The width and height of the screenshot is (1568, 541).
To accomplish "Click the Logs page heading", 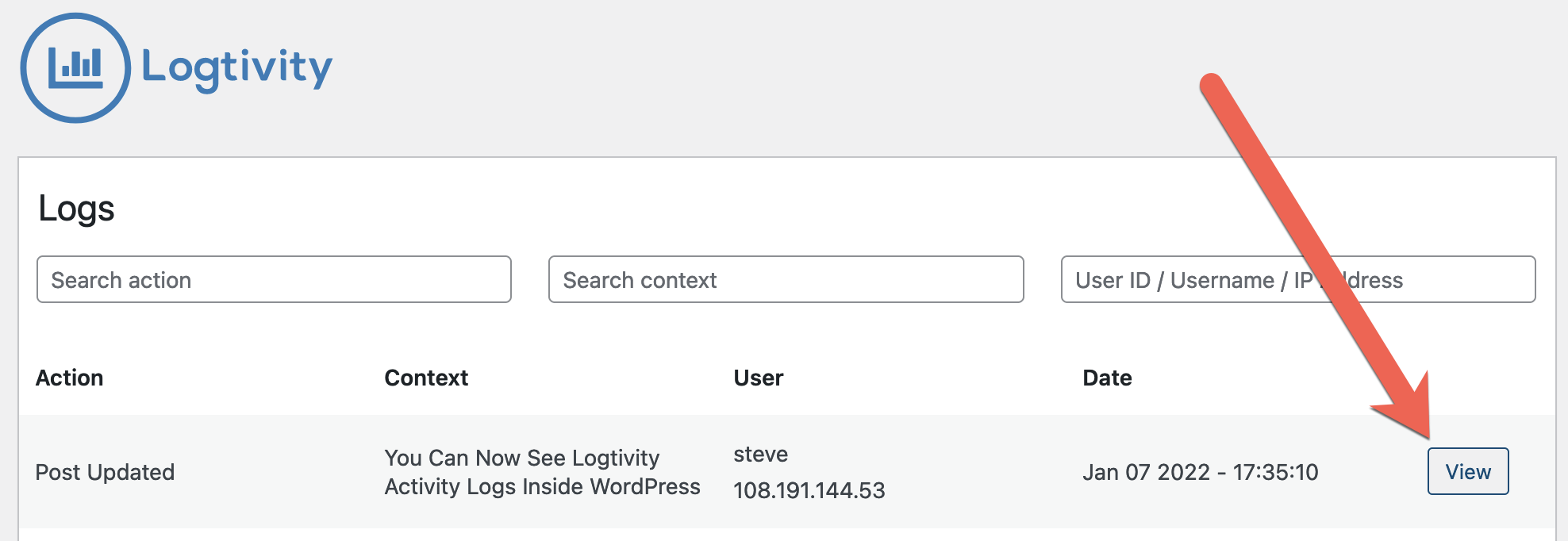I will [76, 209].
